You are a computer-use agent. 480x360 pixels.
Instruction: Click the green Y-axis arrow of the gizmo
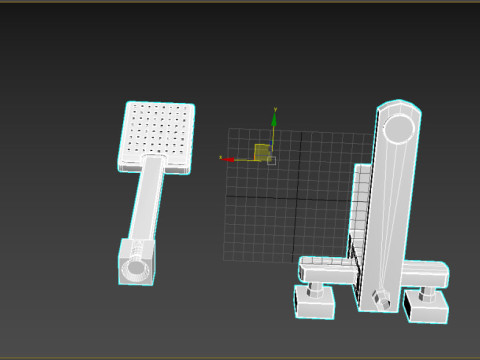pos(274,119)
